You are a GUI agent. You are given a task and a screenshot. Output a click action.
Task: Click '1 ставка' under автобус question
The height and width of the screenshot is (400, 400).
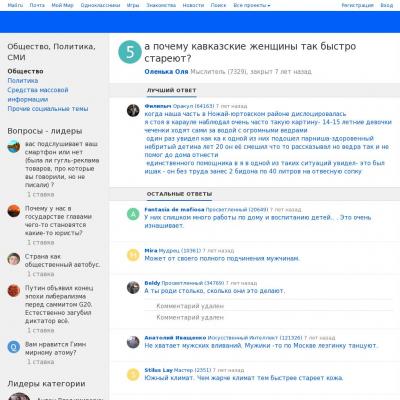[41, 274]
